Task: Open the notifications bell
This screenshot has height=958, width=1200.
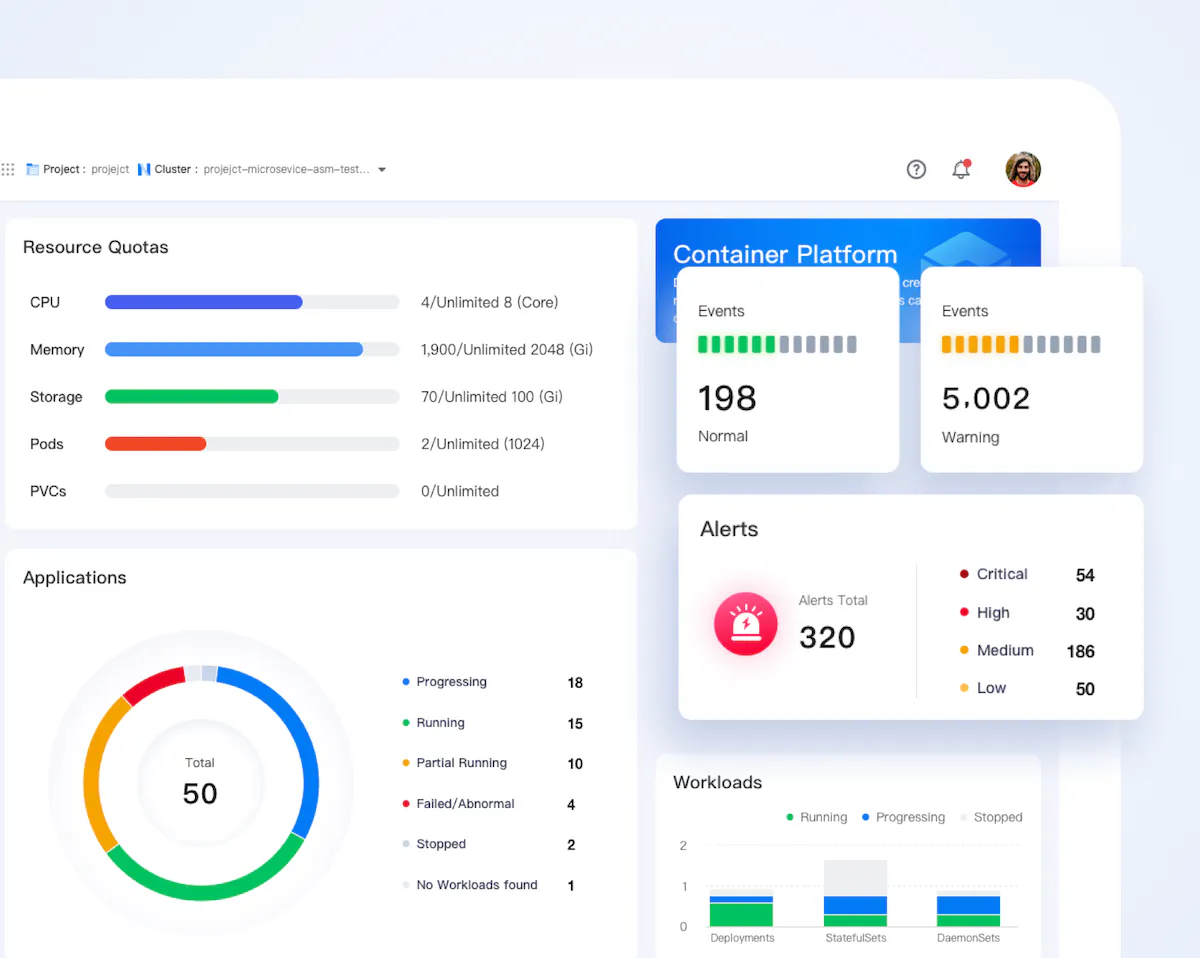Action: (x=961, y=169)
